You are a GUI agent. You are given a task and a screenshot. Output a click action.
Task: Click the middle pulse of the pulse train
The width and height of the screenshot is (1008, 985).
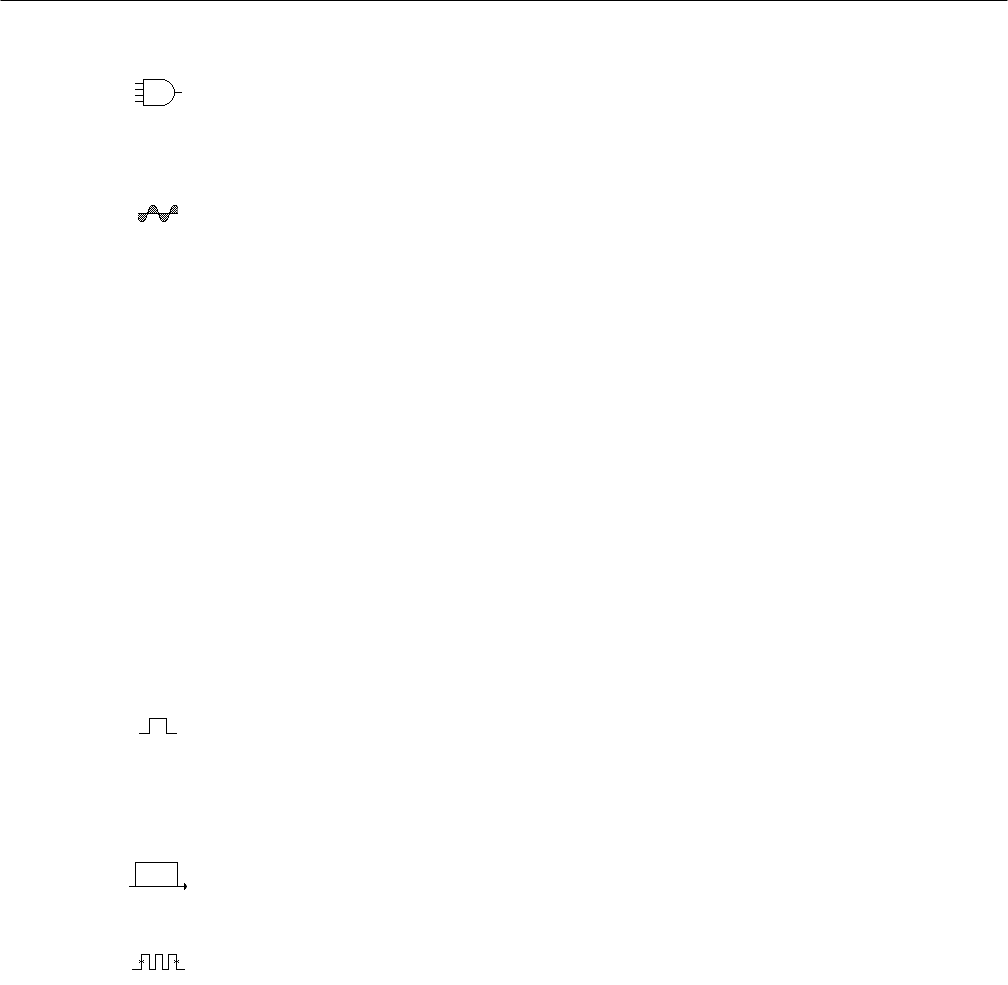[159, 962]
